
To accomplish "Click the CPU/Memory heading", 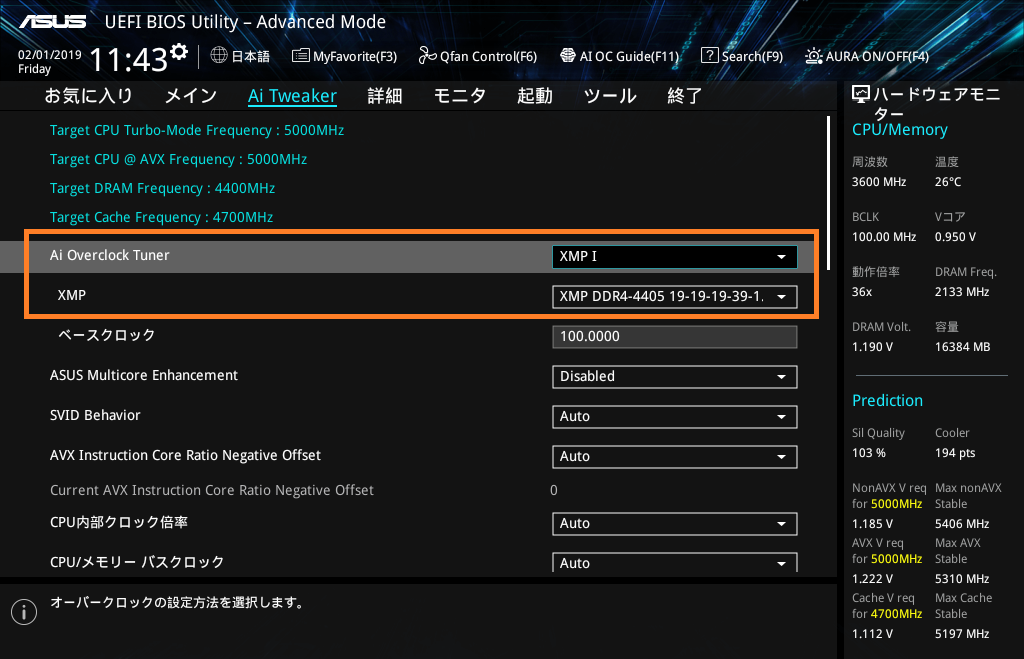I will 900,129.
